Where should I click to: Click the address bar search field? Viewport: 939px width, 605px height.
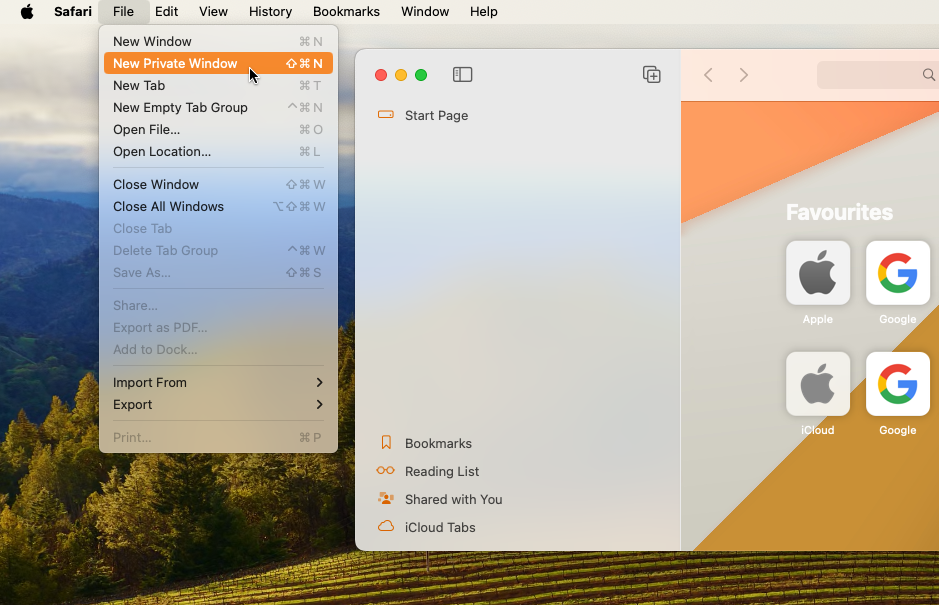pyautogui.click(x=875, y=74)
